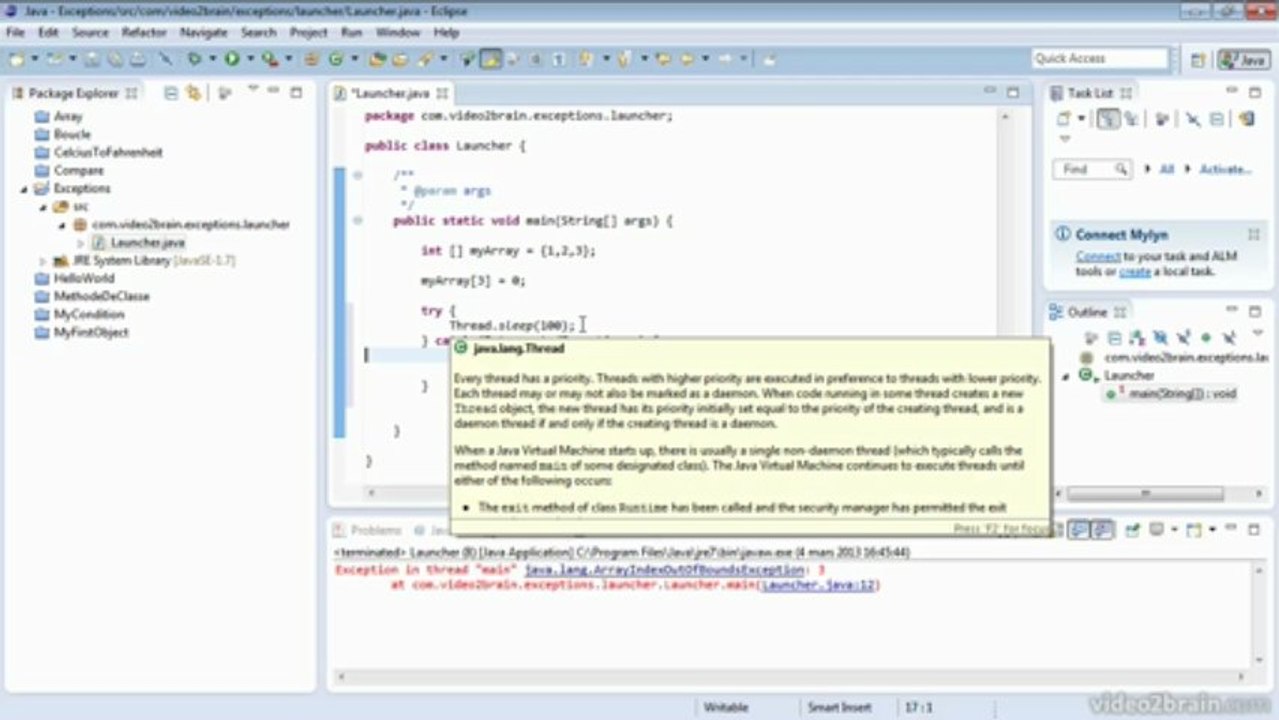1279x720 pixels.
Task: Toggle Scheduled presentation in Task List
Action: click(1131, 118)
